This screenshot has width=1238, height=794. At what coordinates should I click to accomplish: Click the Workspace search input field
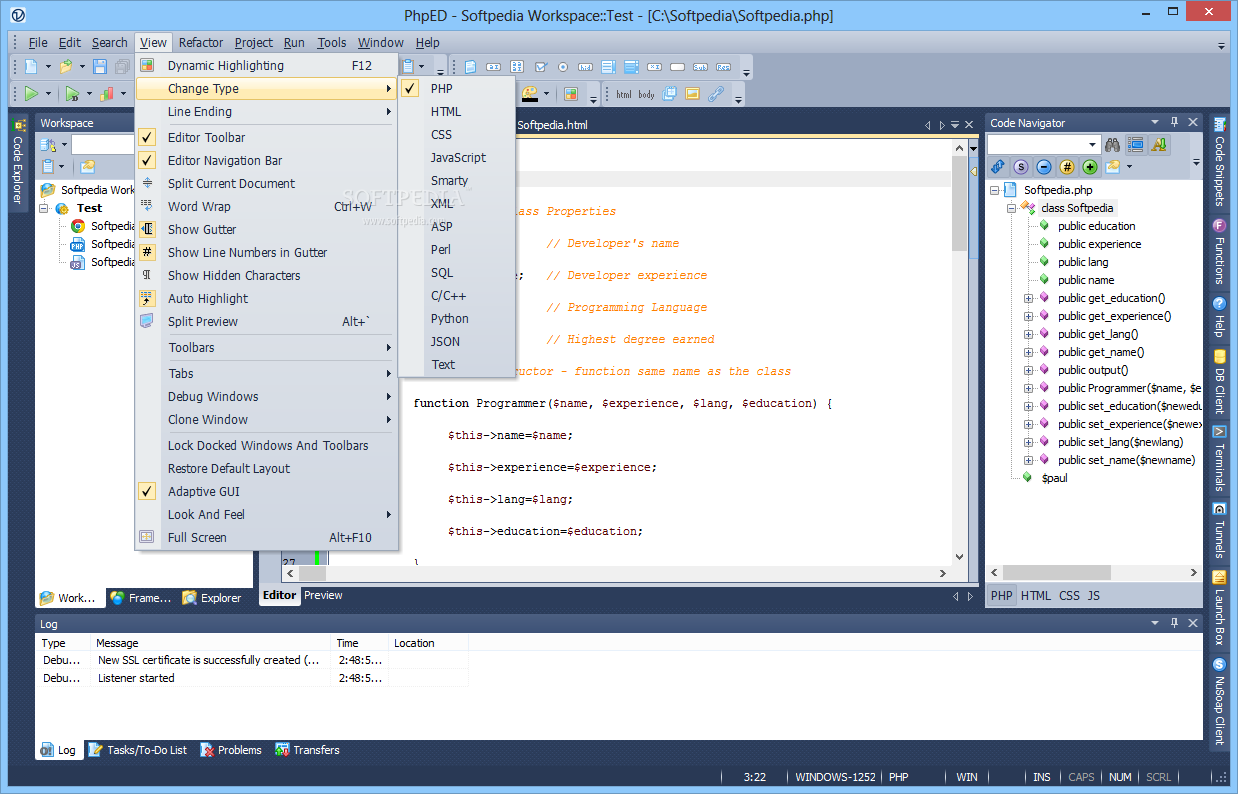click(x=102, y=145)
